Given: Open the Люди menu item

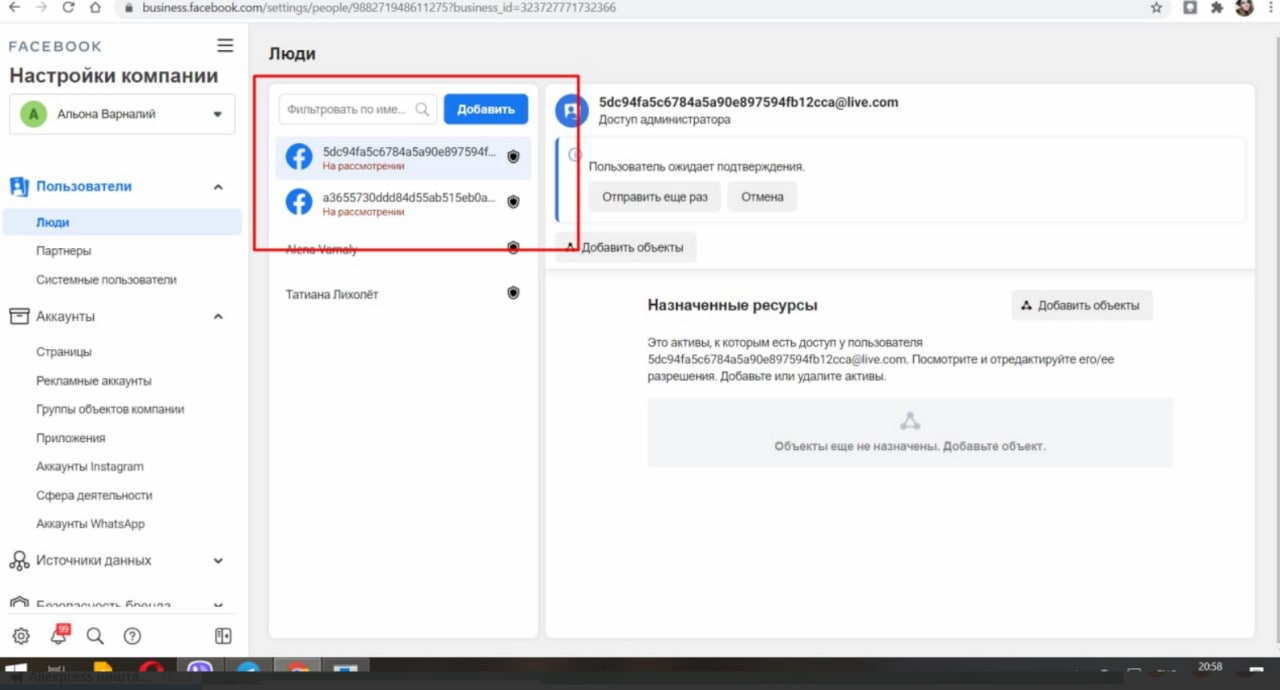Looking at the screenshot, I should tap(121, 222).
